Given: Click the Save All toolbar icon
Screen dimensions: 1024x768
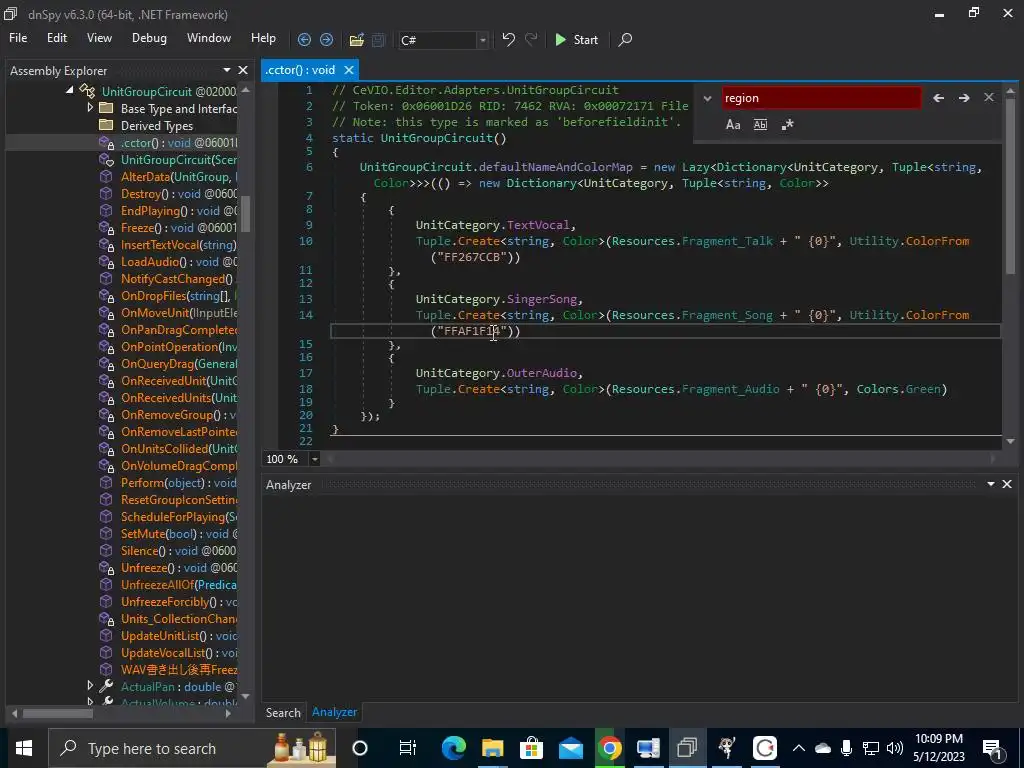Looking at the screenshot, I should click(379, 40).
